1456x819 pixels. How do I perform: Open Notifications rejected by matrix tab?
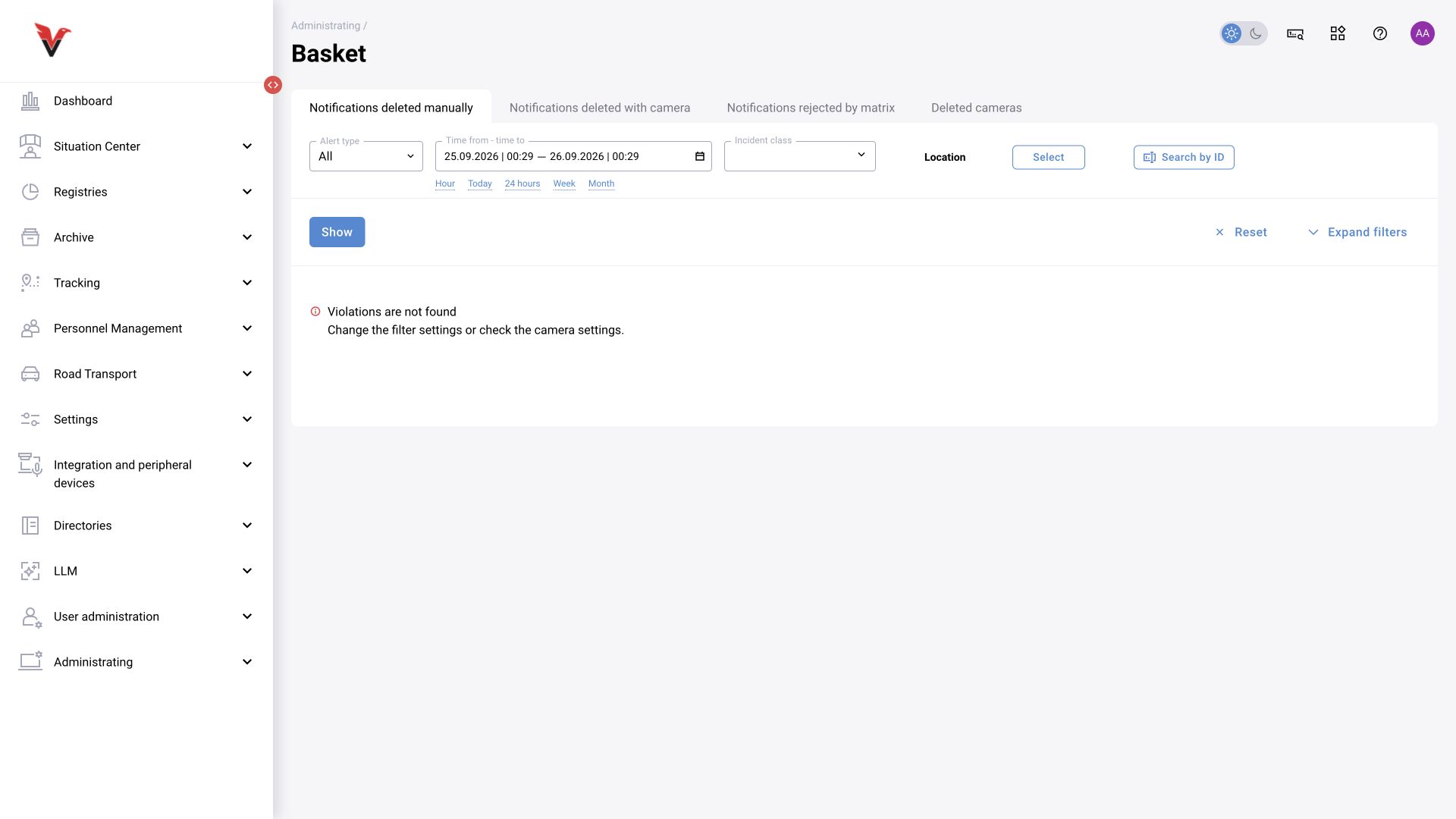[811, 108]
